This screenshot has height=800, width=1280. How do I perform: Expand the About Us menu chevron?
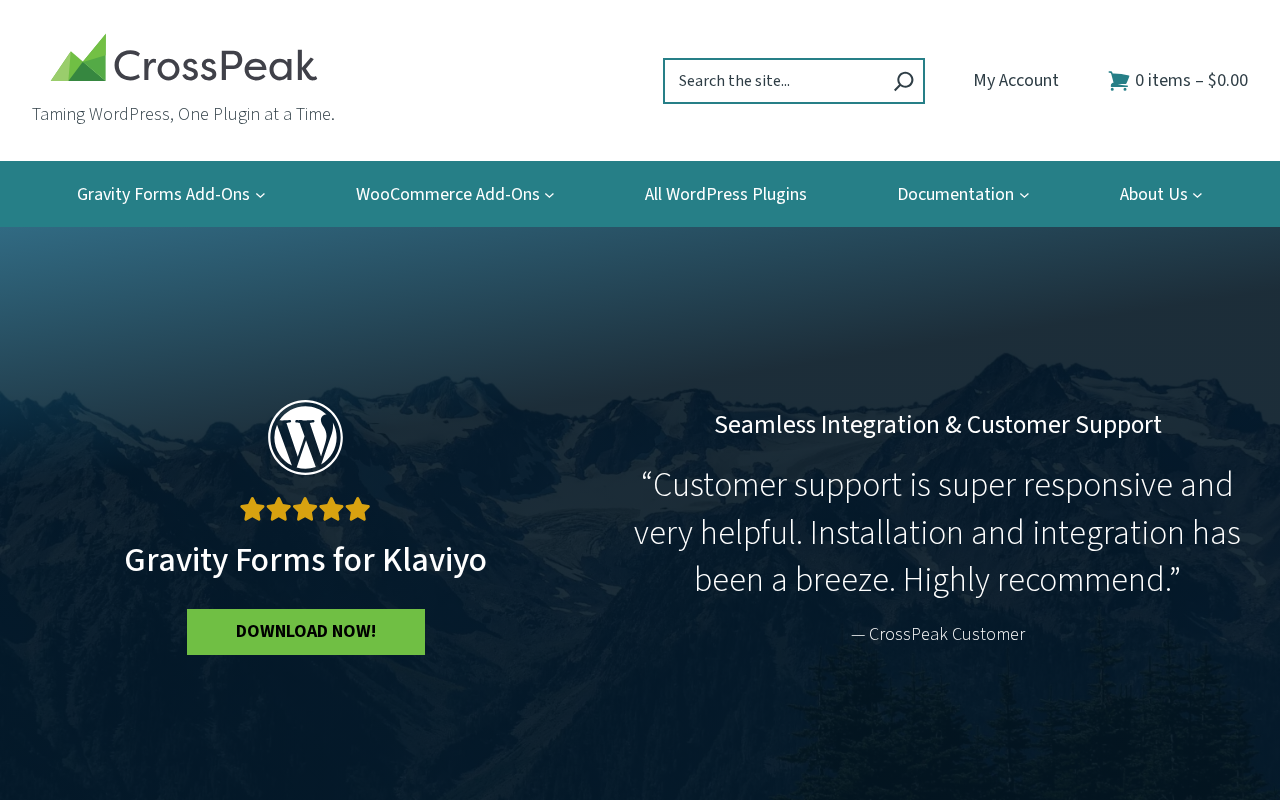point(1198,195)
